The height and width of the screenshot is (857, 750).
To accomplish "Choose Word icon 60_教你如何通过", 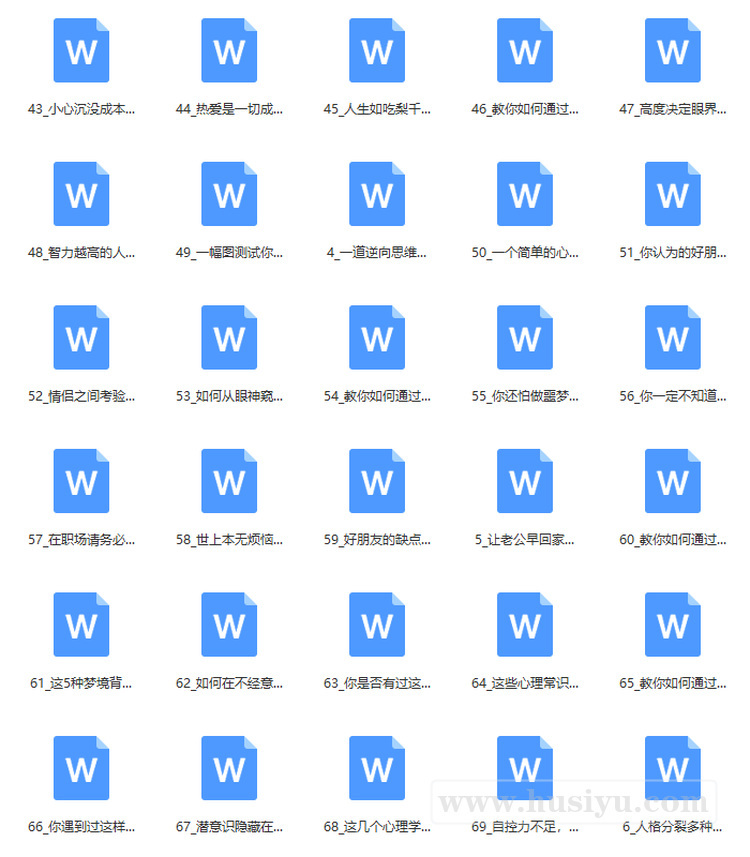I will click(x=673, y=481).
